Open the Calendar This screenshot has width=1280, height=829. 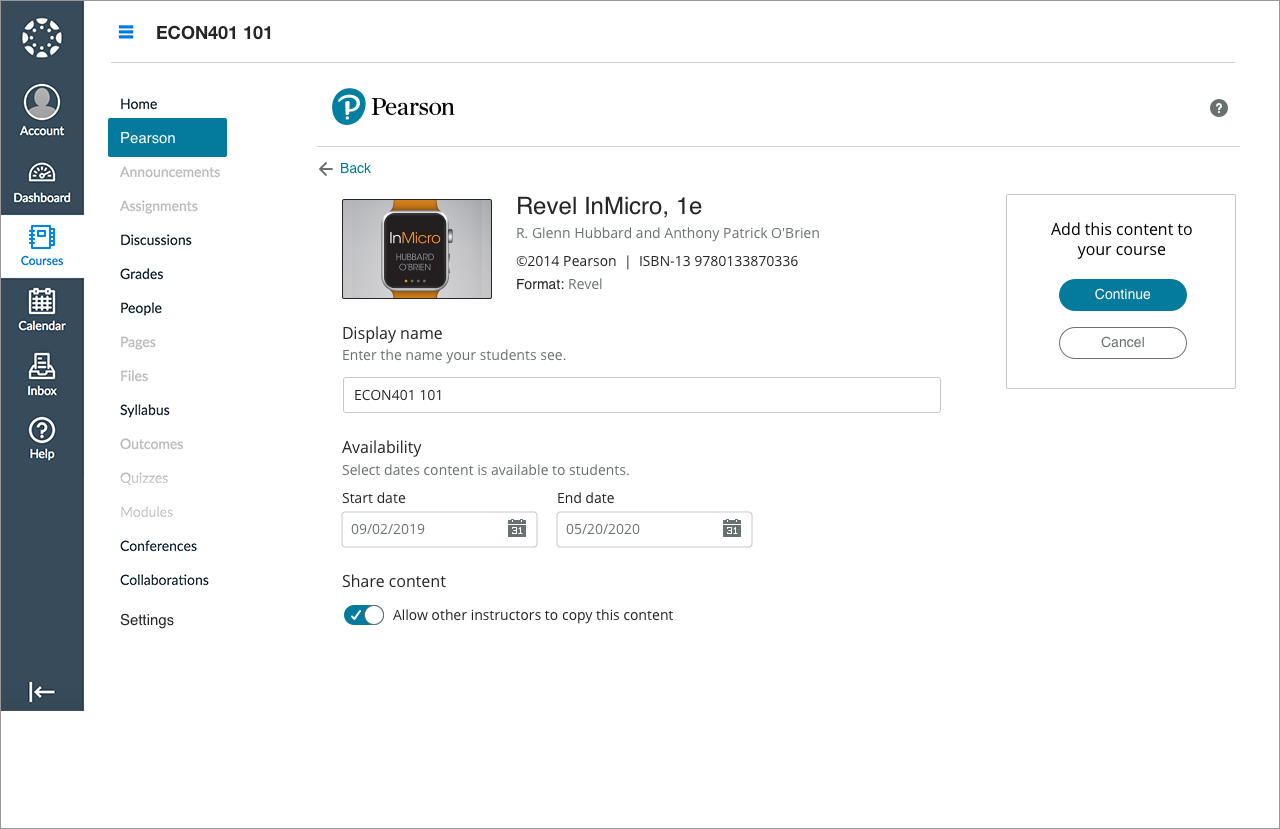pos(42,309)
